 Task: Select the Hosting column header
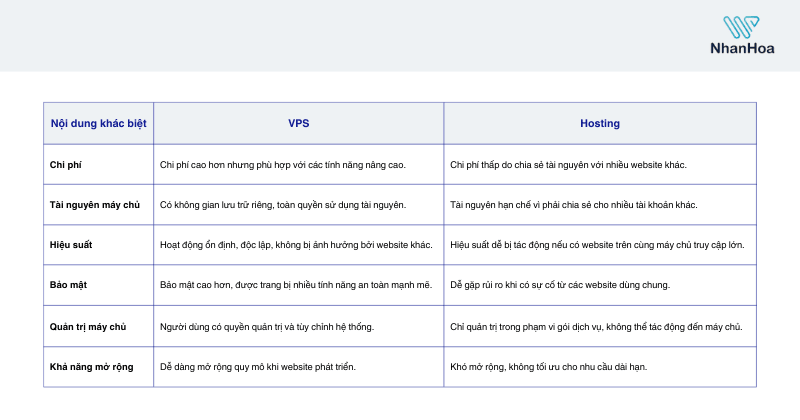coord(600,123)
